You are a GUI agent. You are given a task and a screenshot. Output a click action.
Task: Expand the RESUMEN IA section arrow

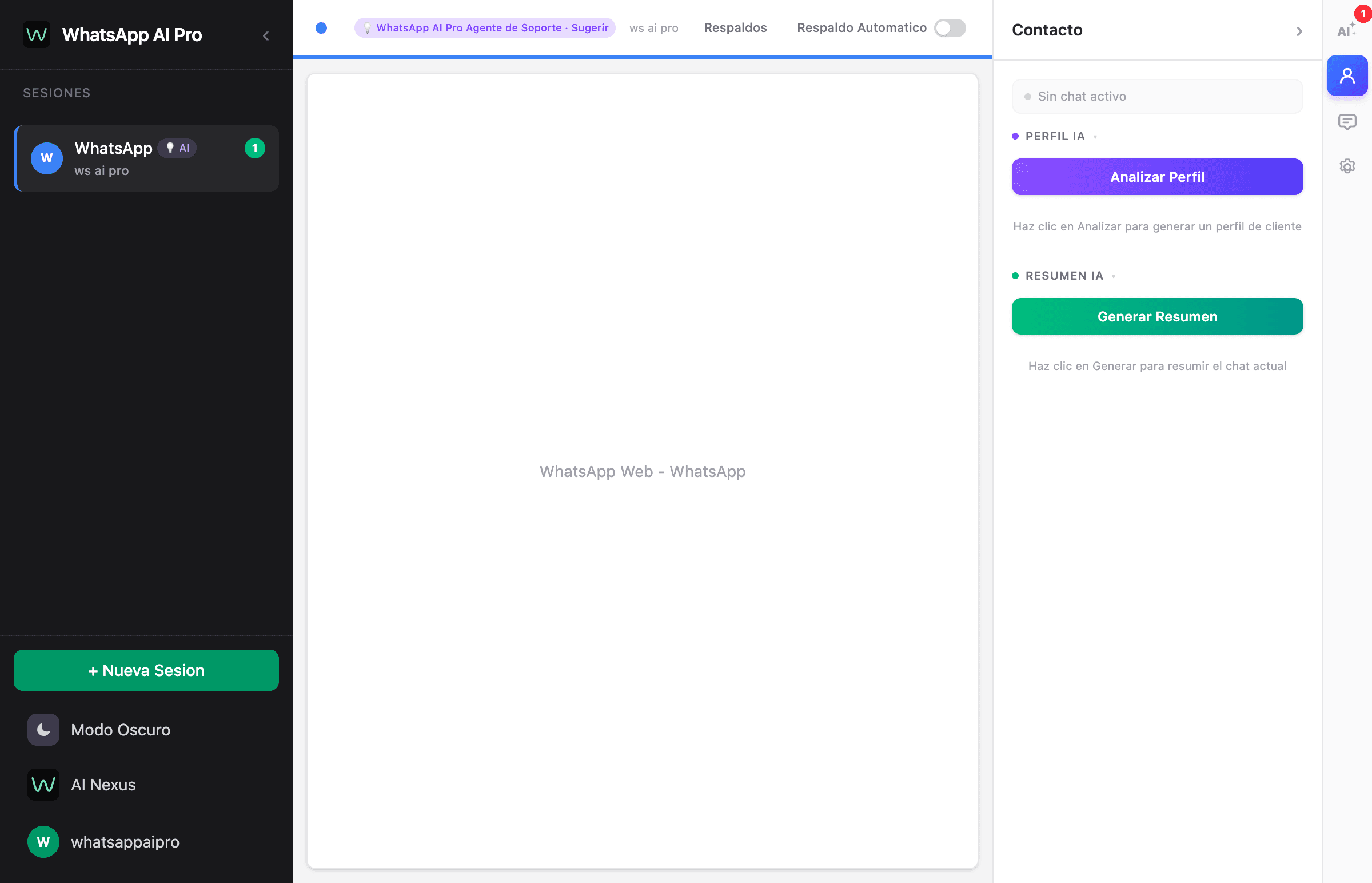1114,276
